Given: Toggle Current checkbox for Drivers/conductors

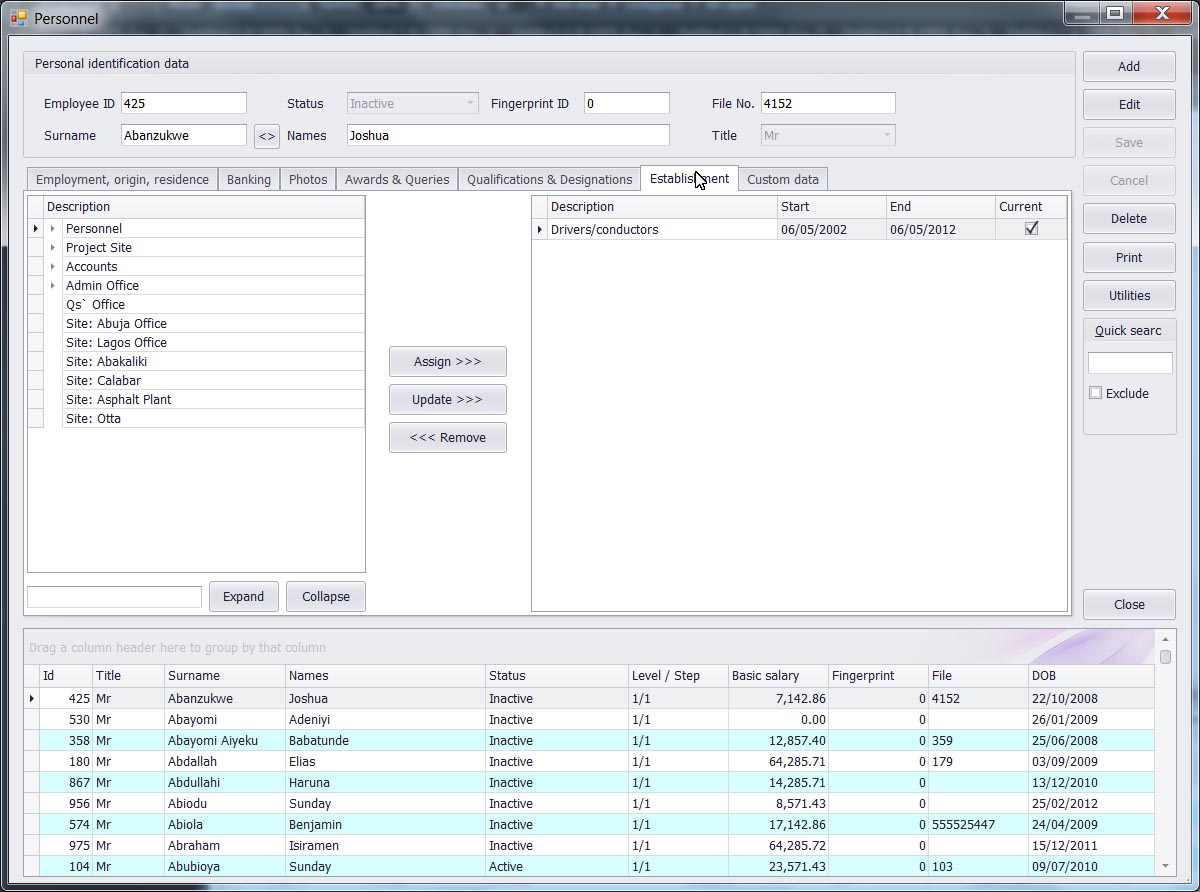Looking at the screenshot, I should coord(1031,229).
